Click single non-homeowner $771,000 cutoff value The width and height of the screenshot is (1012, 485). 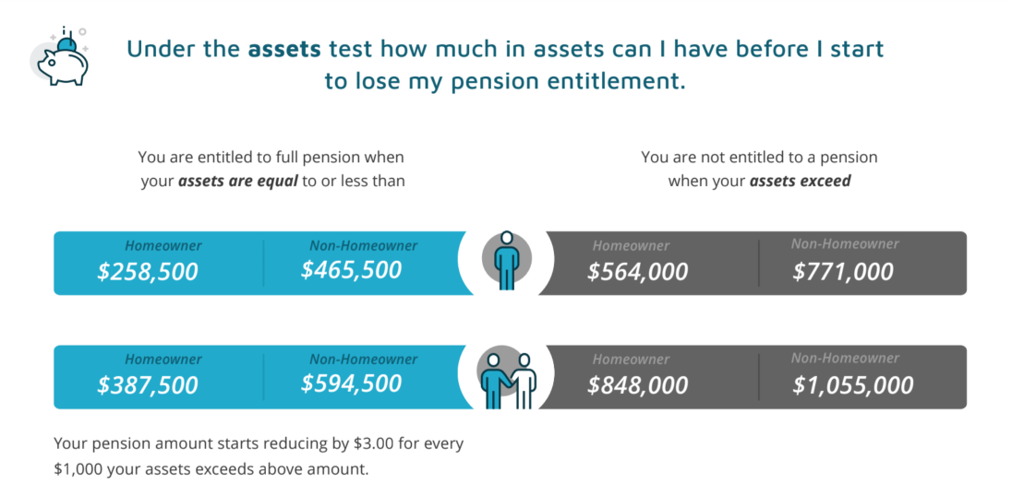point(843,271)
